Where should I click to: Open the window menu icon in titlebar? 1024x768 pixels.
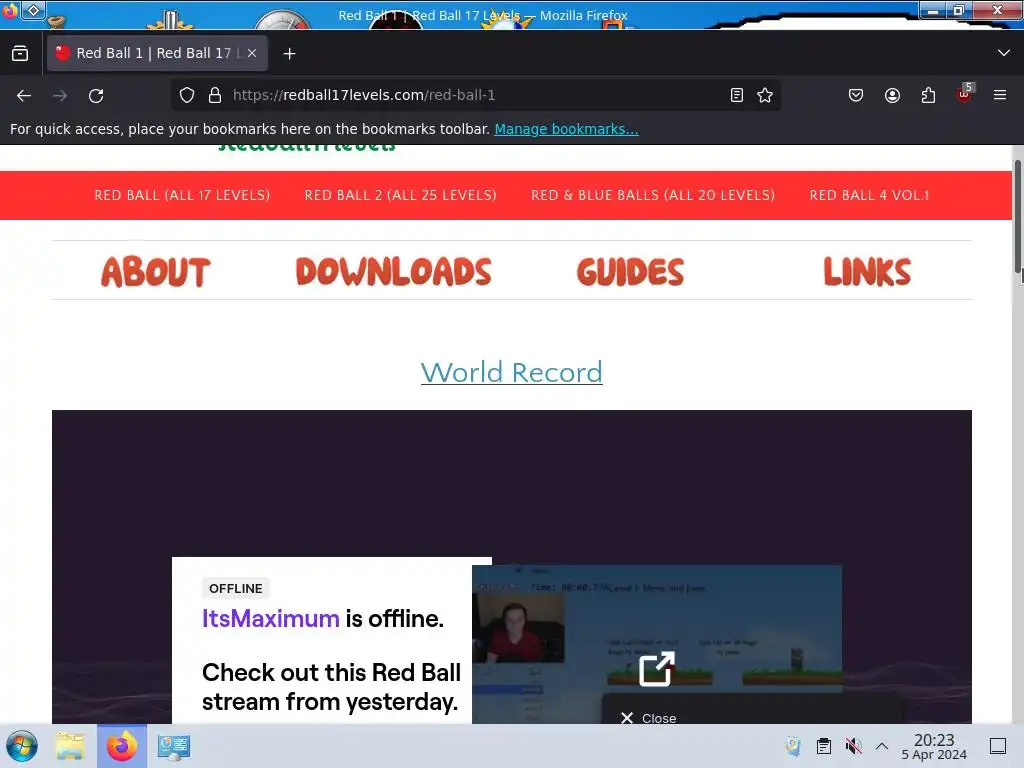tap(9, 10)
